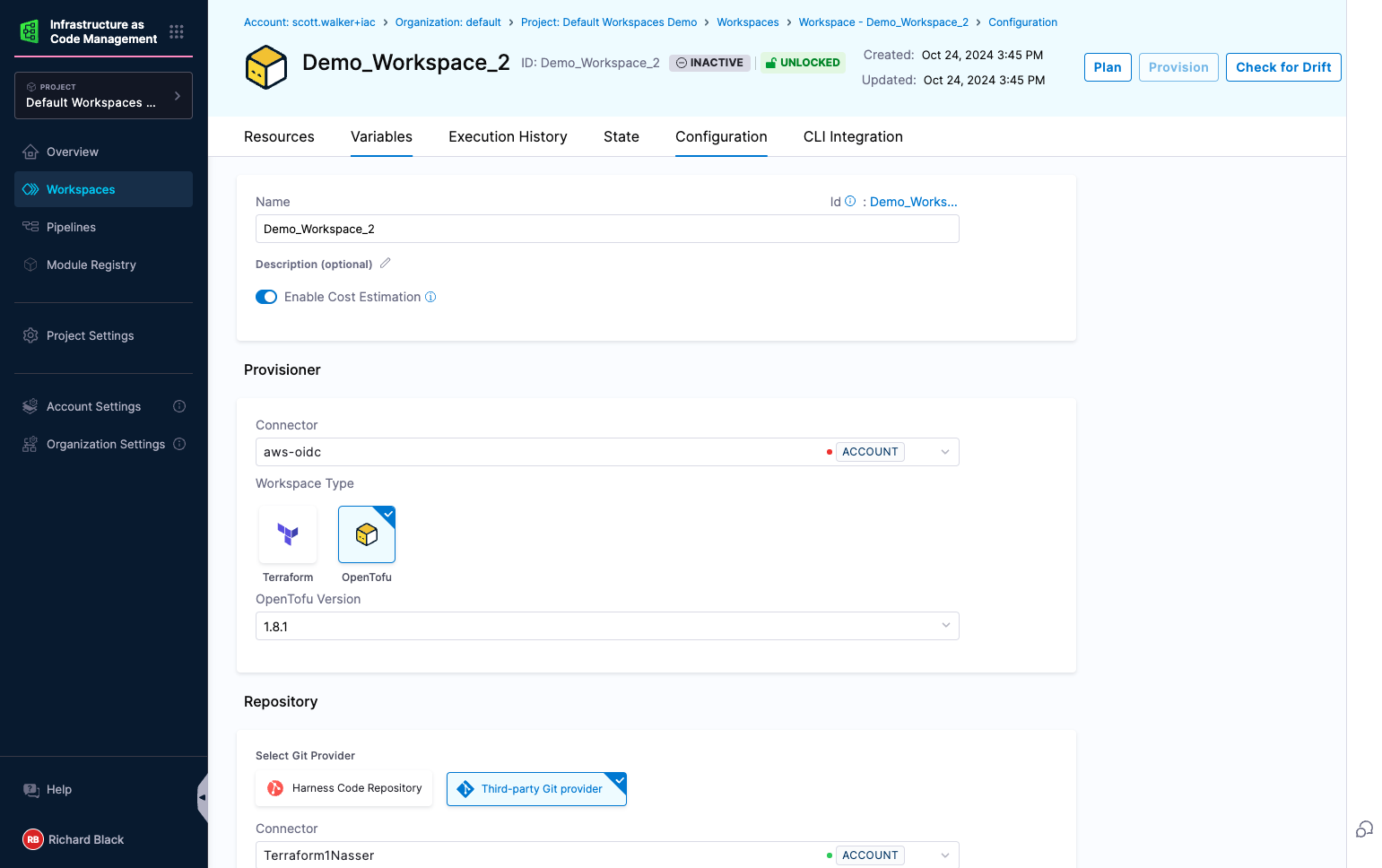Screen dimensions: 1382x868
Task: Click Richard Black user avatar
Action: coord(33,839)
